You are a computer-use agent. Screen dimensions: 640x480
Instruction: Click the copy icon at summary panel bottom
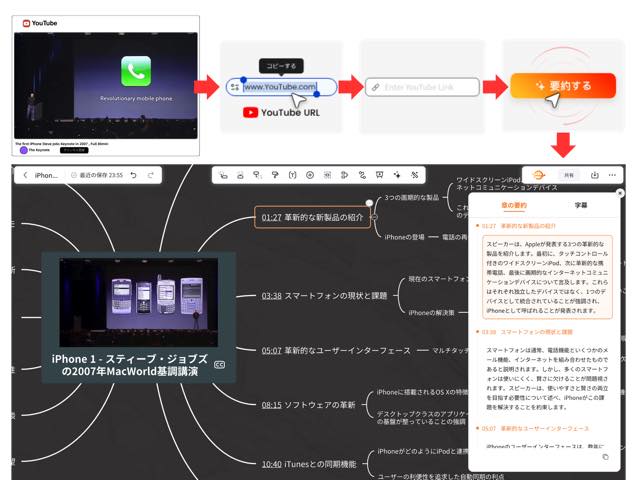tap(605, 457)
